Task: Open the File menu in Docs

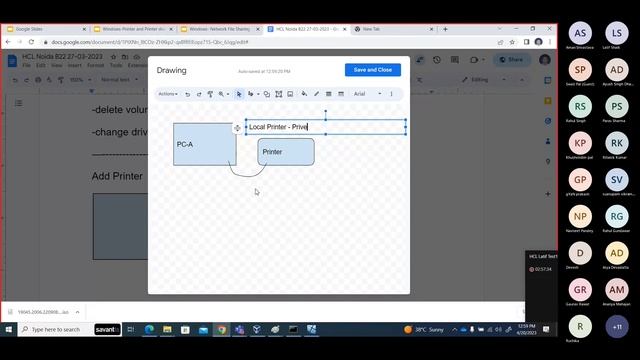Action: (26, 65)
